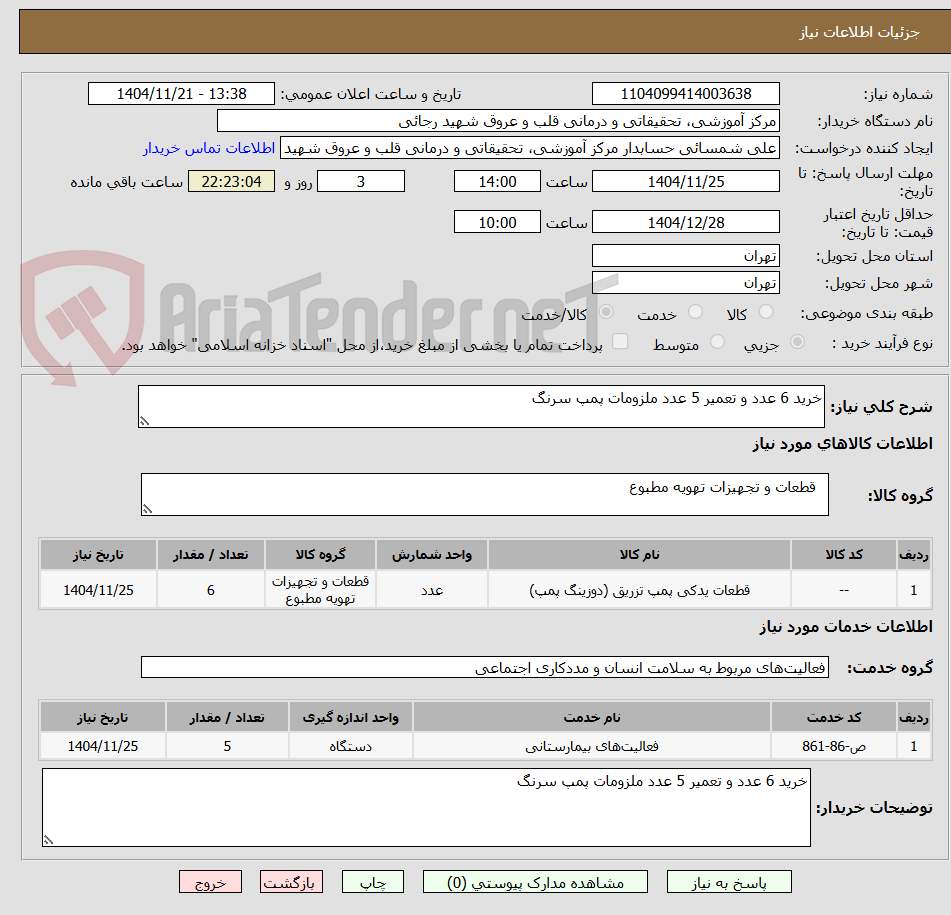The height and width of the screenshot is (915, 951).
Task: Click the پاسخ به نیاز button
Action: 728,882
